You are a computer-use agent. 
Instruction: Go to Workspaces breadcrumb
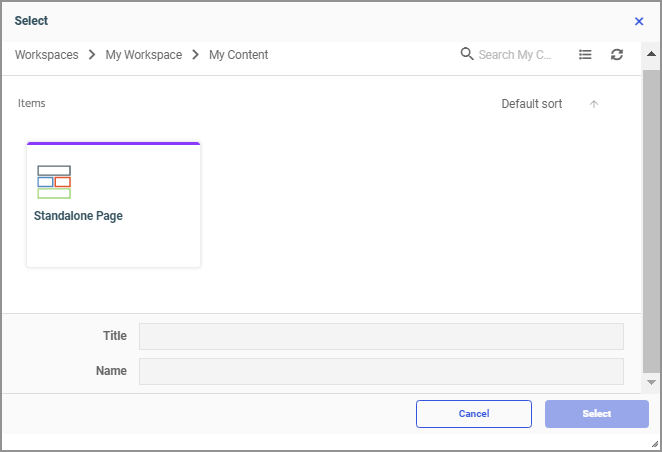coord(46,55)
